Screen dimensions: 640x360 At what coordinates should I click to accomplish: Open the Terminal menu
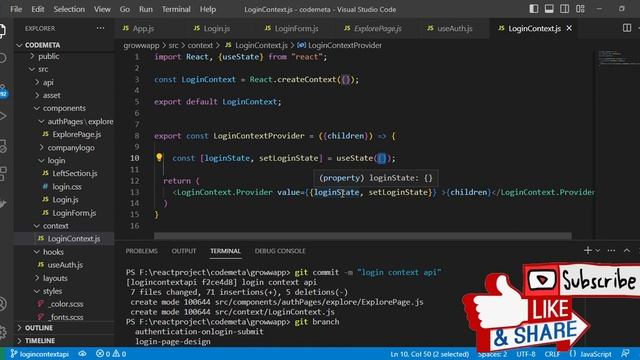[x=176, y=9]
